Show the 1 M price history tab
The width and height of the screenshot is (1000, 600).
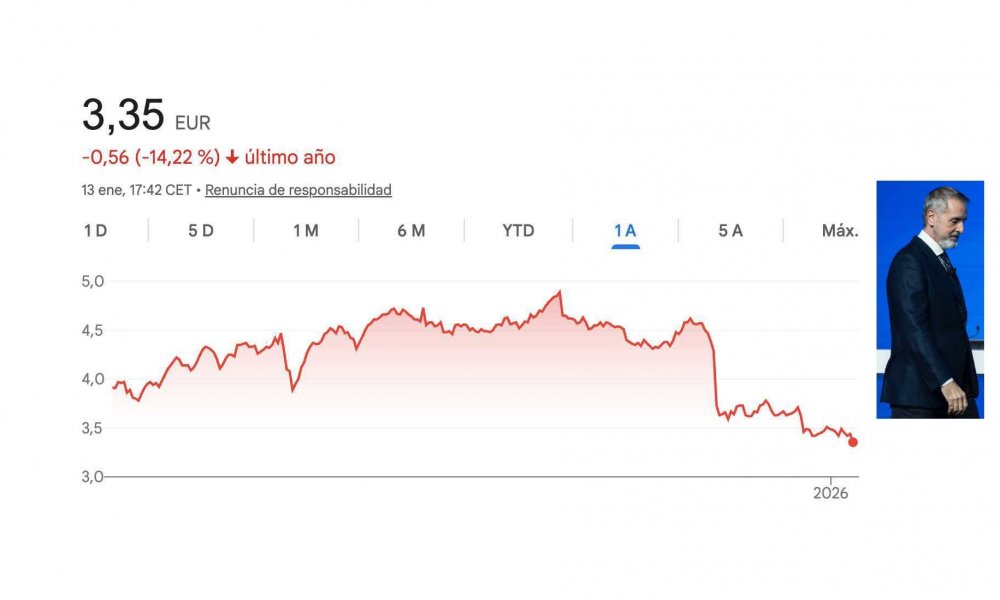coord(306,231)
